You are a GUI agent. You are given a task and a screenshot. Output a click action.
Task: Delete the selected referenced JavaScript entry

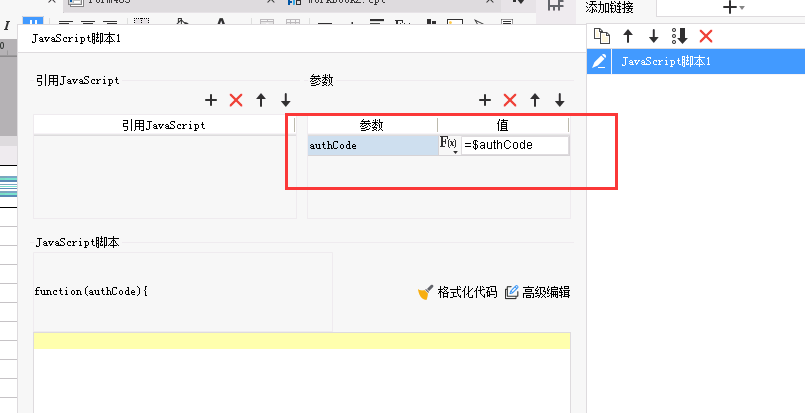(236, 100)
